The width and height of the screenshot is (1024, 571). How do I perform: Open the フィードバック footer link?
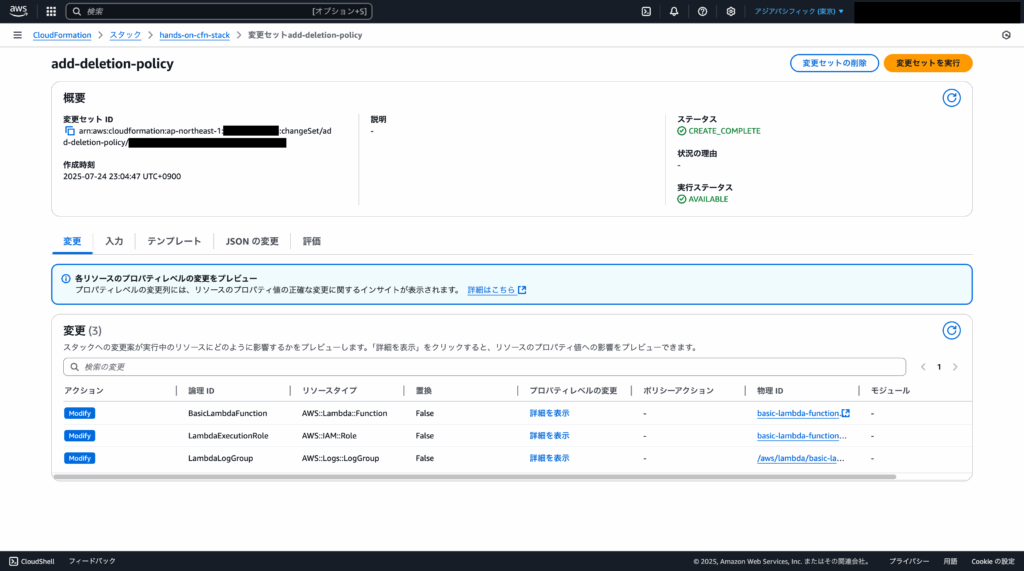(x=92, y=561)
